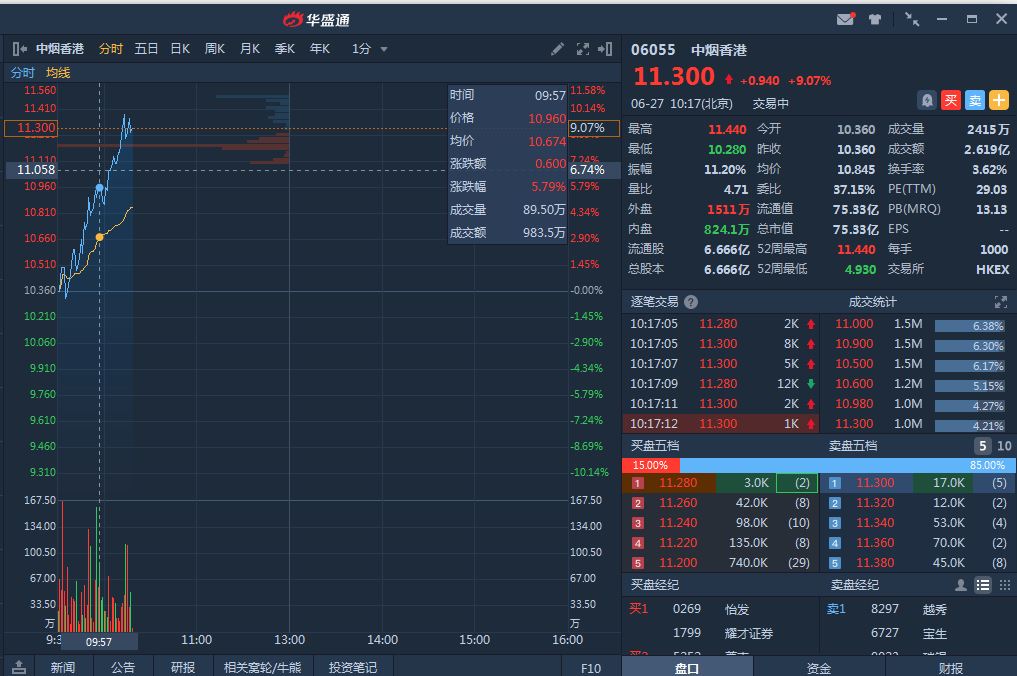Image resolution: width=1017 pixels, height=676 pixels.
Task: Click the red 买 buy button
Action: click(x=951, y=100)
